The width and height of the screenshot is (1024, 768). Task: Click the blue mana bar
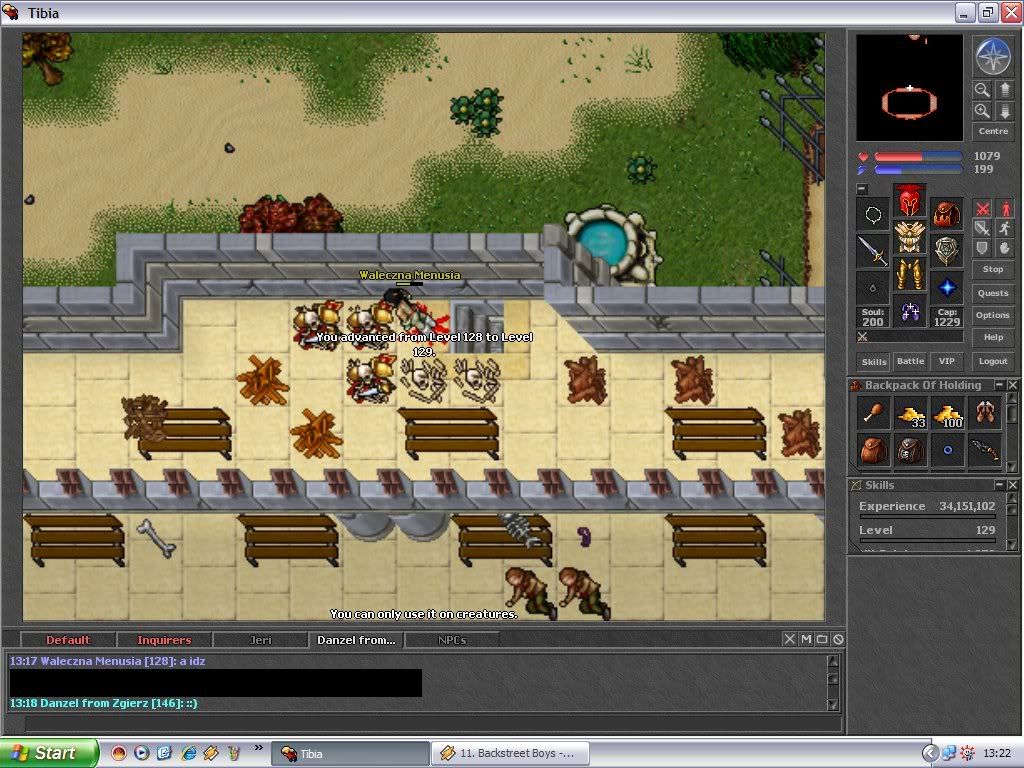(x=918, y=170)
